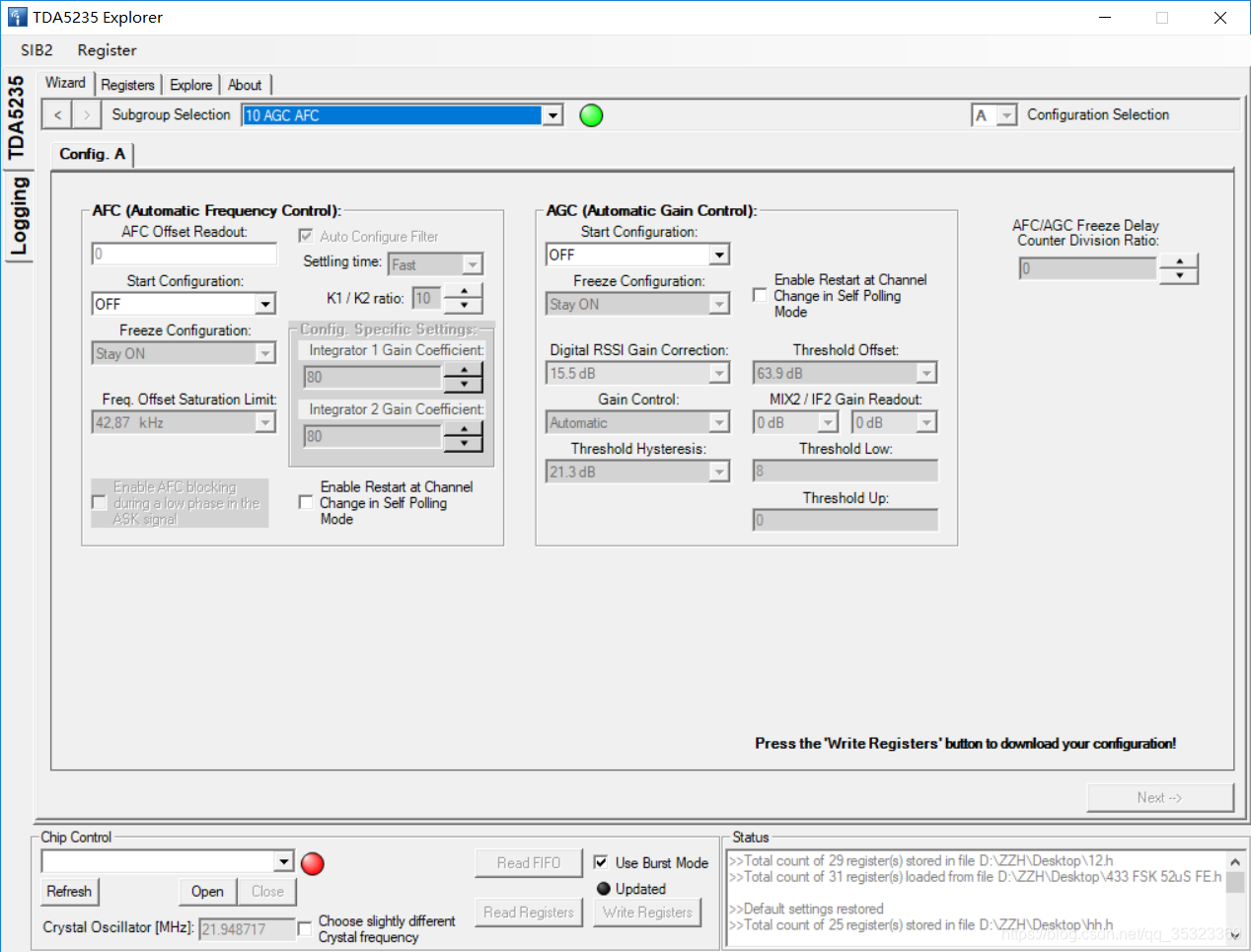The image size is (1251, 952).
Task: Enable AFC Restart at Channel Change checkbox
Action: (306, 502)
